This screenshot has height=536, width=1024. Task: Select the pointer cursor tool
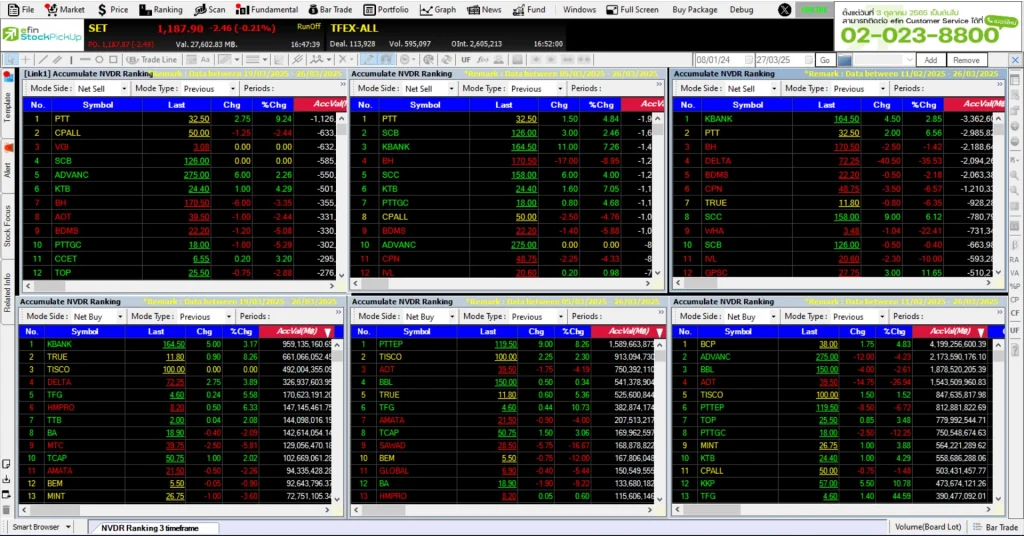11,59
